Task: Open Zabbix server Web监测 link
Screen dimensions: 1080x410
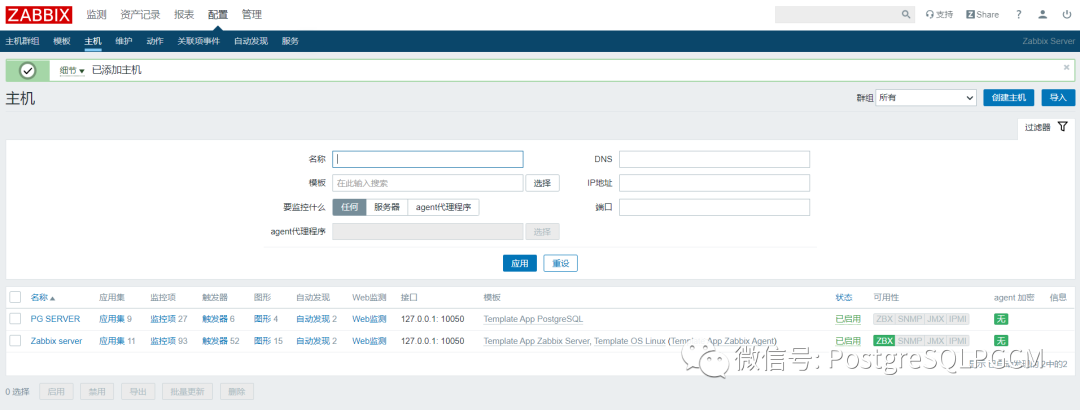Action: tap(369, 340)
